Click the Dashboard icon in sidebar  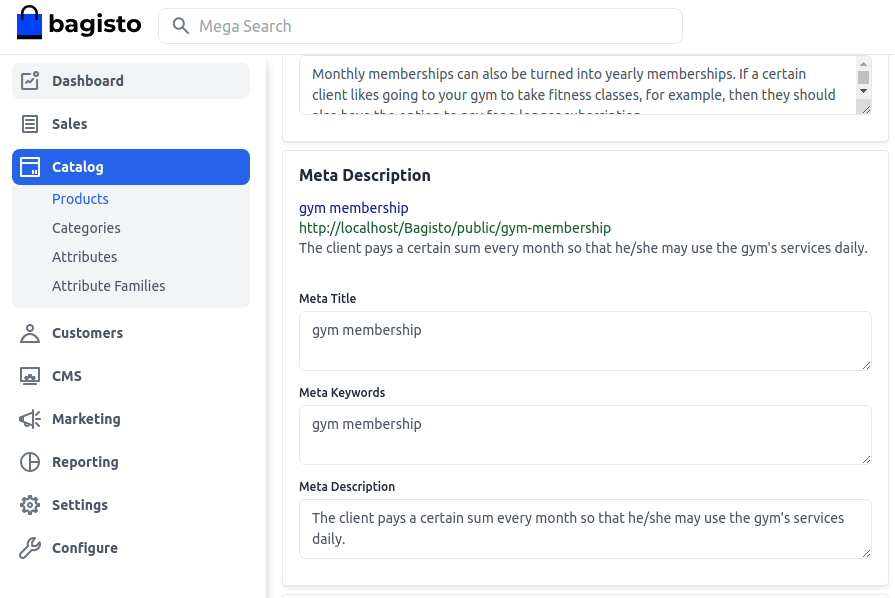coord(30,81)
